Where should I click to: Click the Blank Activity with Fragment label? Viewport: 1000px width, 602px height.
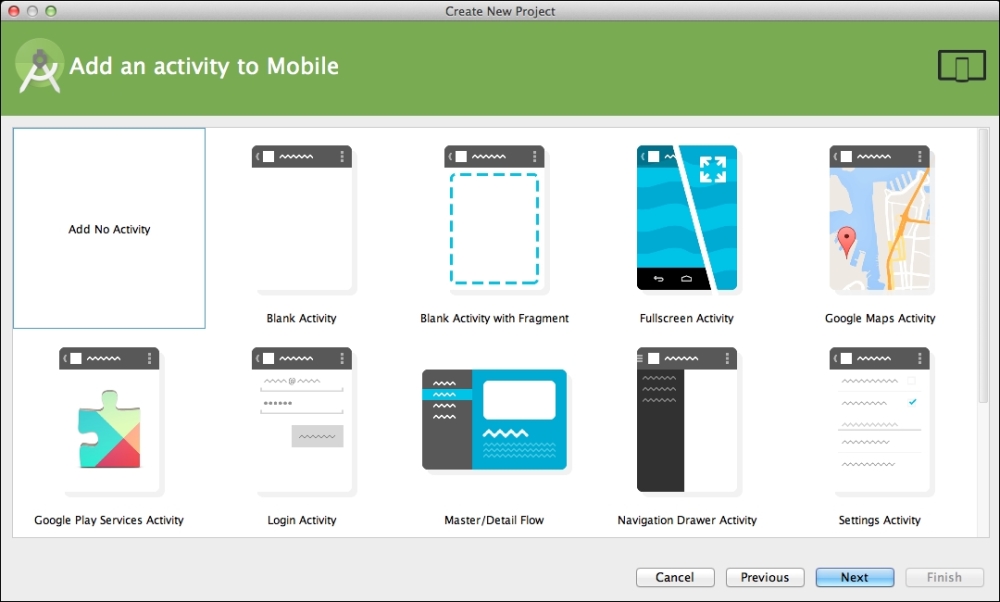[494, 318]
